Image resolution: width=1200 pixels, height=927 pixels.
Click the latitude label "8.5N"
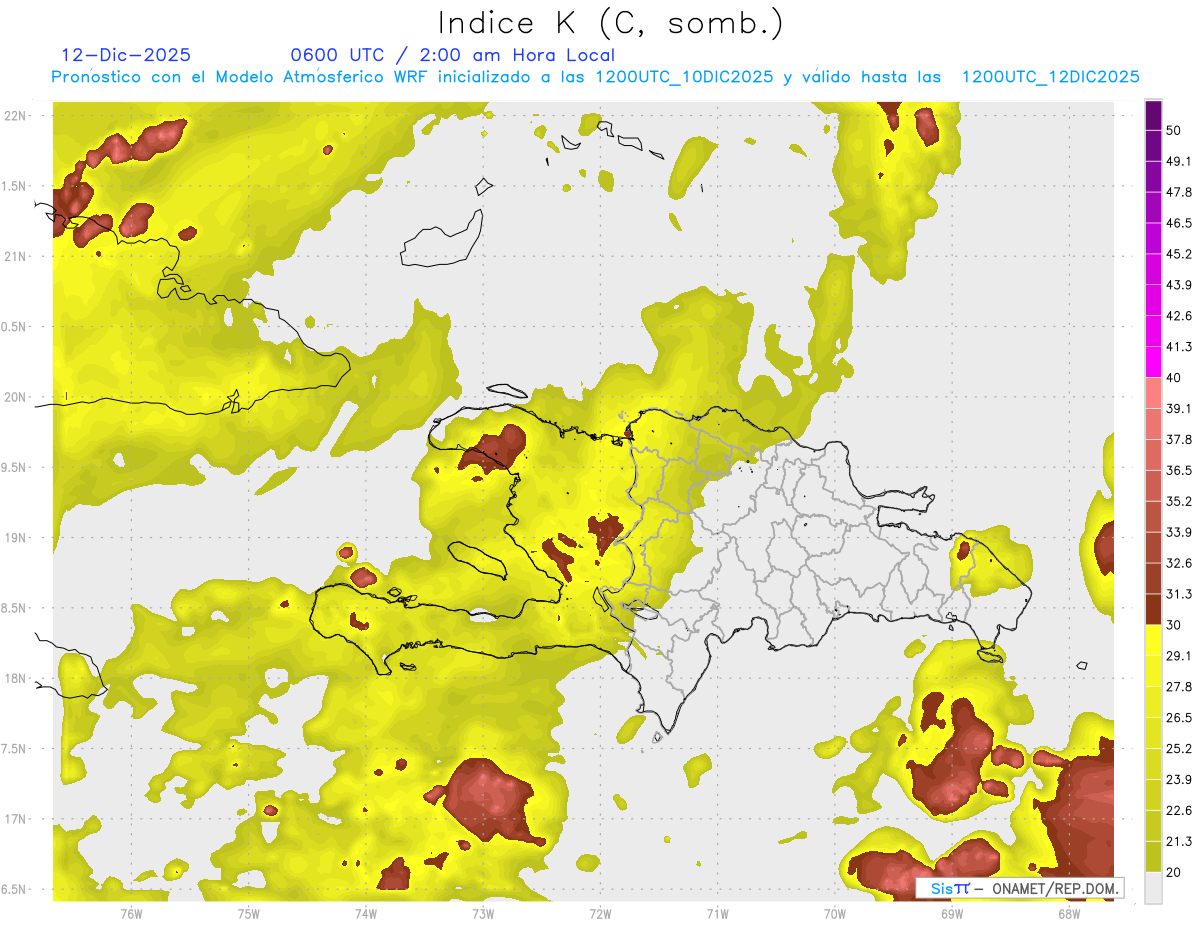(16, 608)
